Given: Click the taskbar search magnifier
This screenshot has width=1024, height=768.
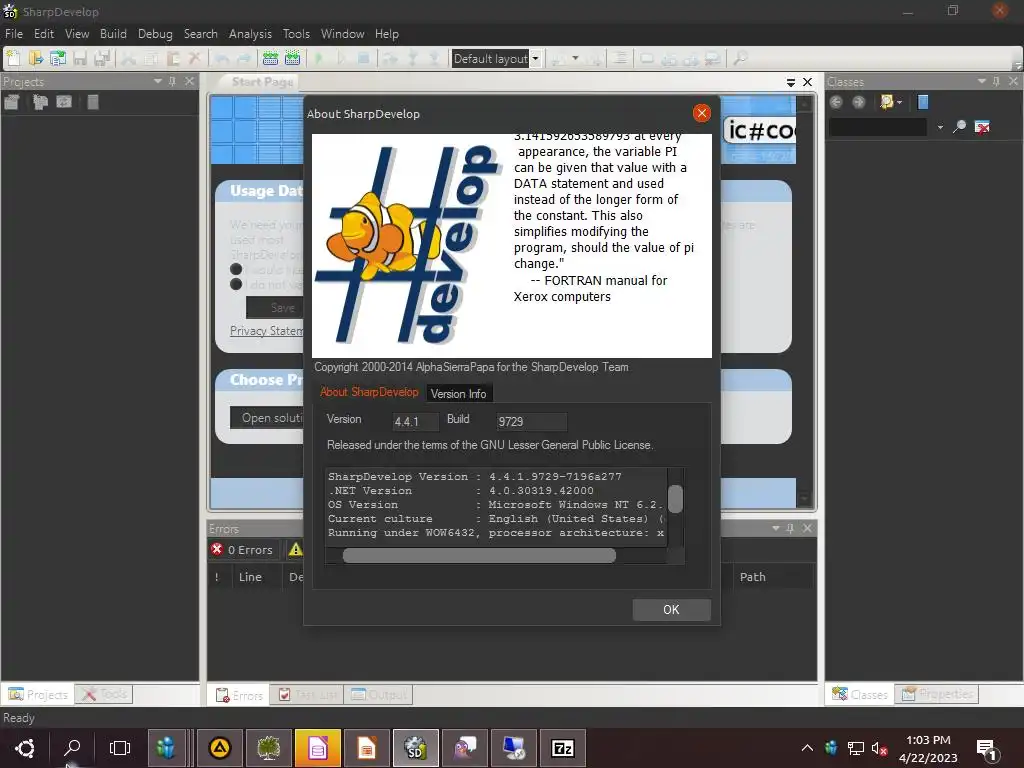Looking at the screenshot, I should click(72, 748).
